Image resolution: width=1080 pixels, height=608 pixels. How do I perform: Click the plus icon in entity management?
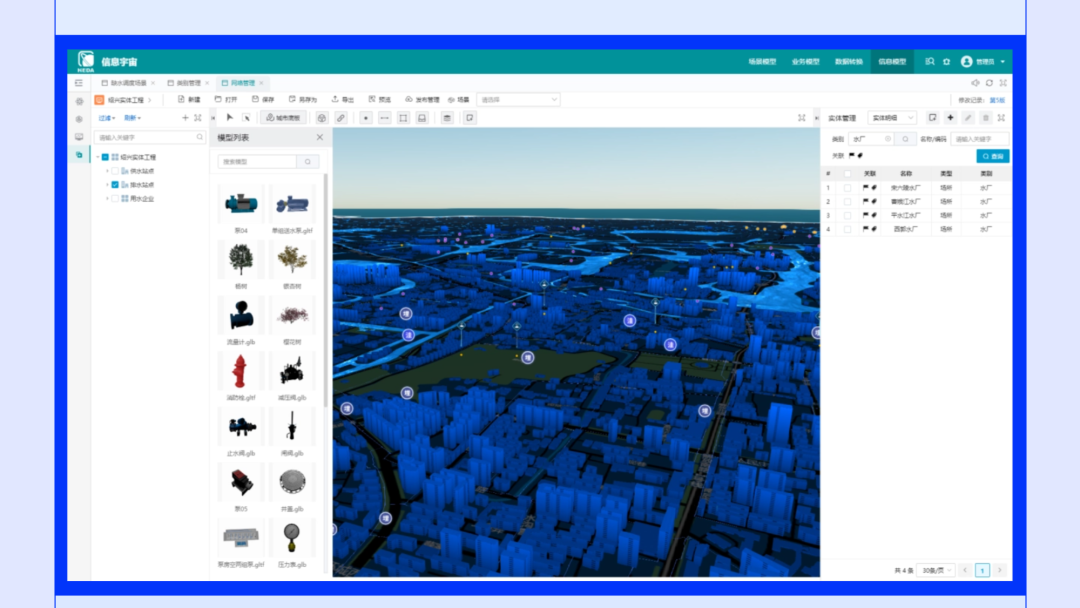(x=950, y=118)
